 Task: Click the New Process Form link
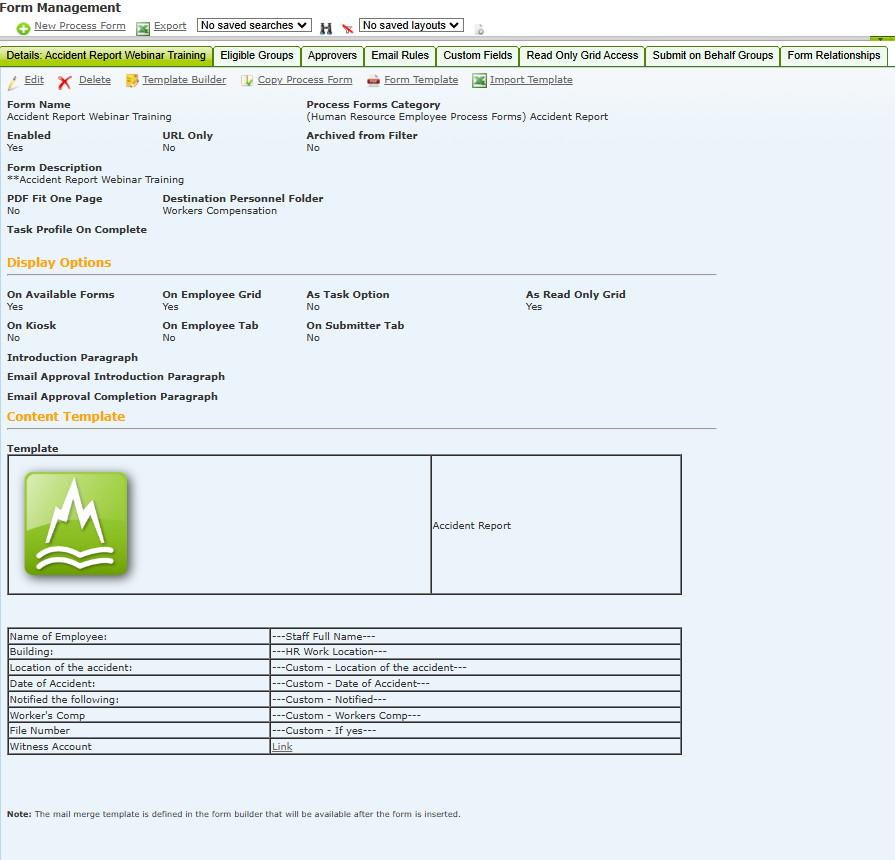80,26
